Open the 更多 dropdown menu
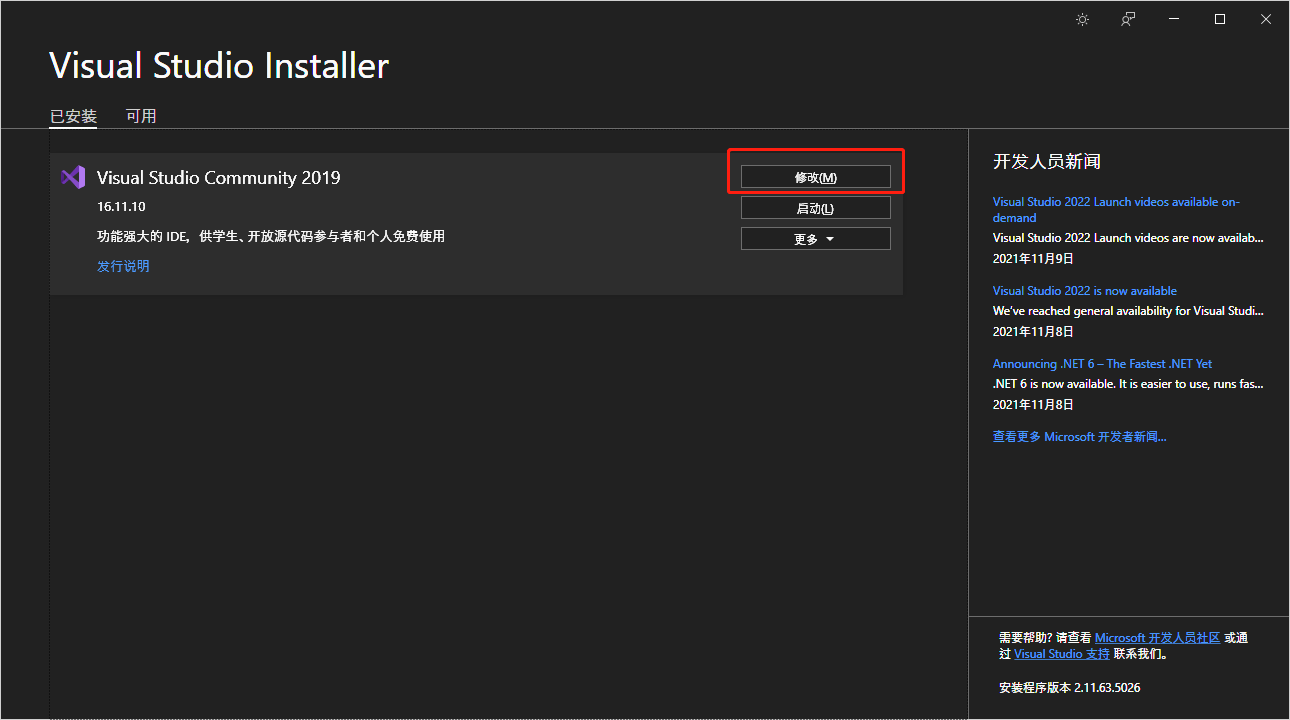Image resolution: width=1290 pixels, height=720 pixels. pyautogui.click(x=815, y=238)
